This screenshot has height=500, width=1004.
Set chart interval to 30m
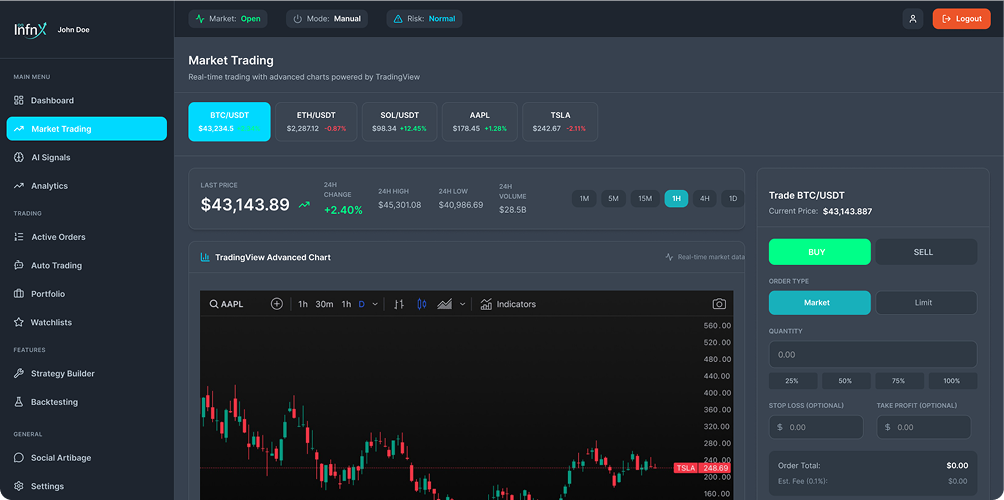pos(324,304)
